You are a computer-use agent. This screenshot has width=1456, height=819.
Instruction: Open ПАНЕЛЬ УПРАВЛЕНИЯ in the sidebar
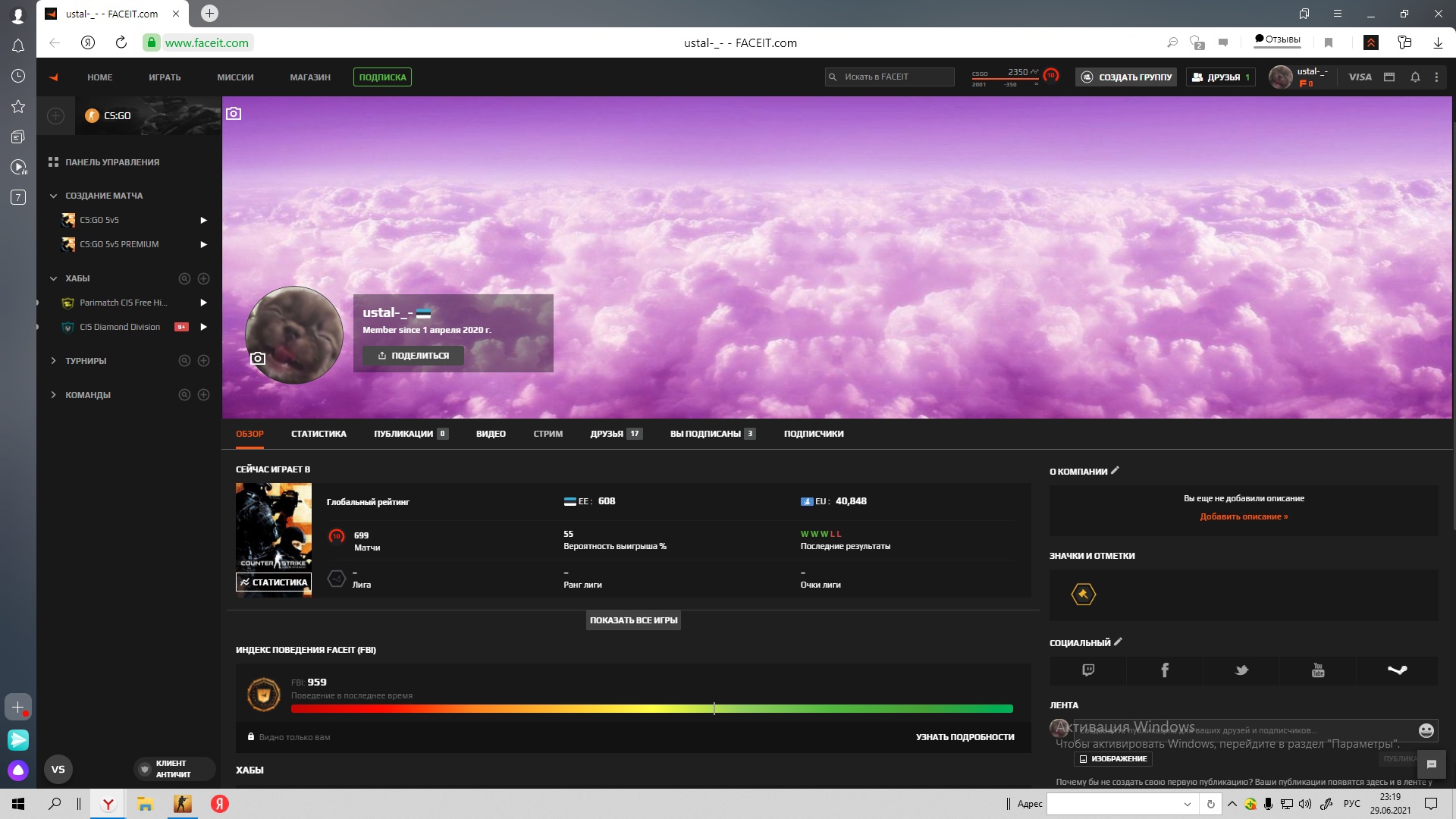tap(104, 162)
